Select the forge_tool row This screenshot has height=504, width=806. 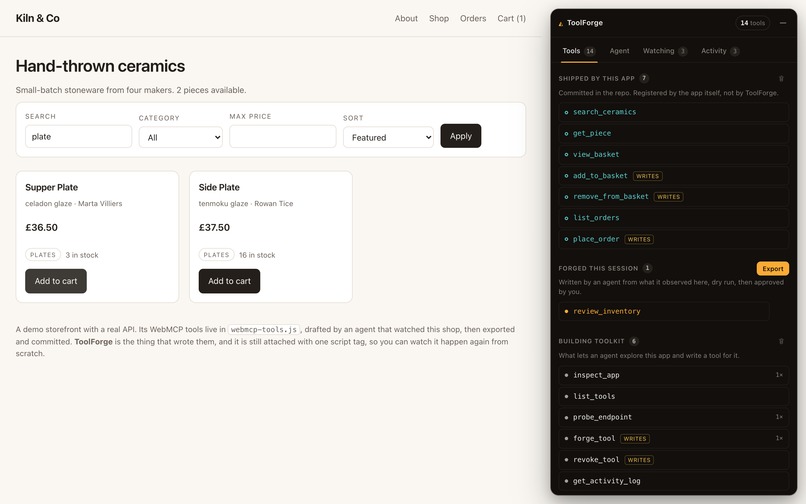coord(673,439)
